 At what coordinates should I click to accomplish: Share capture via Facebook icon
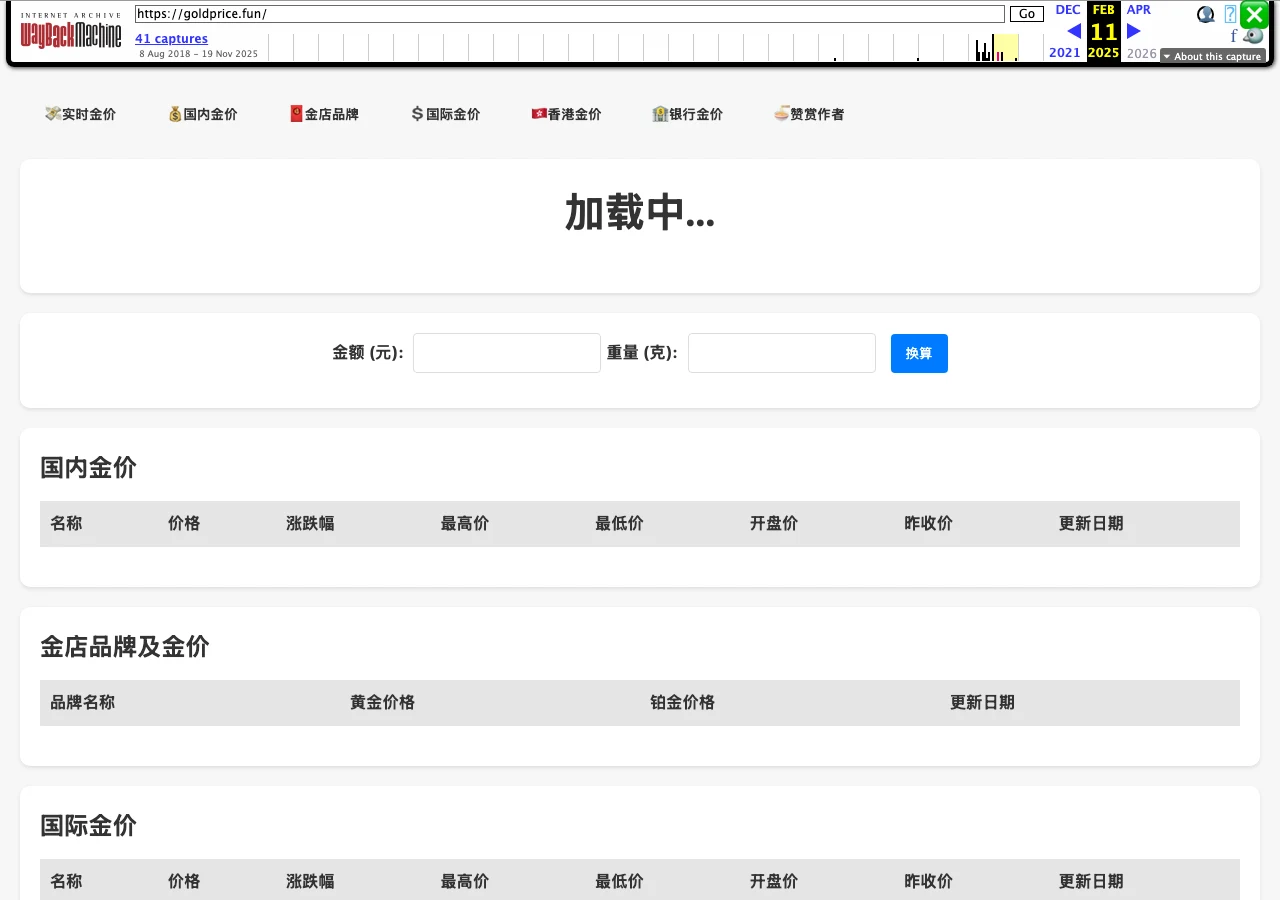(x=1234, y=37)
